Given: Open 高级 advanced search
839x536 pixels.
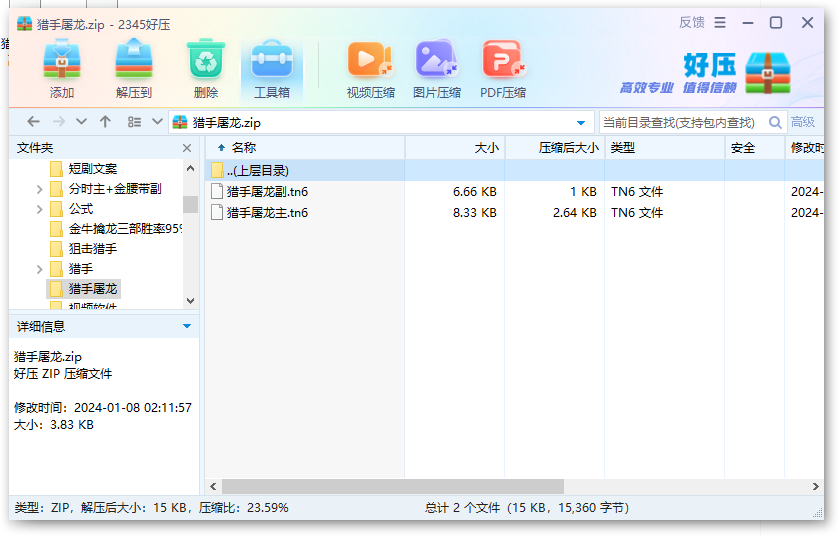Looking at the screenshot, I should [x=803, y=122].
